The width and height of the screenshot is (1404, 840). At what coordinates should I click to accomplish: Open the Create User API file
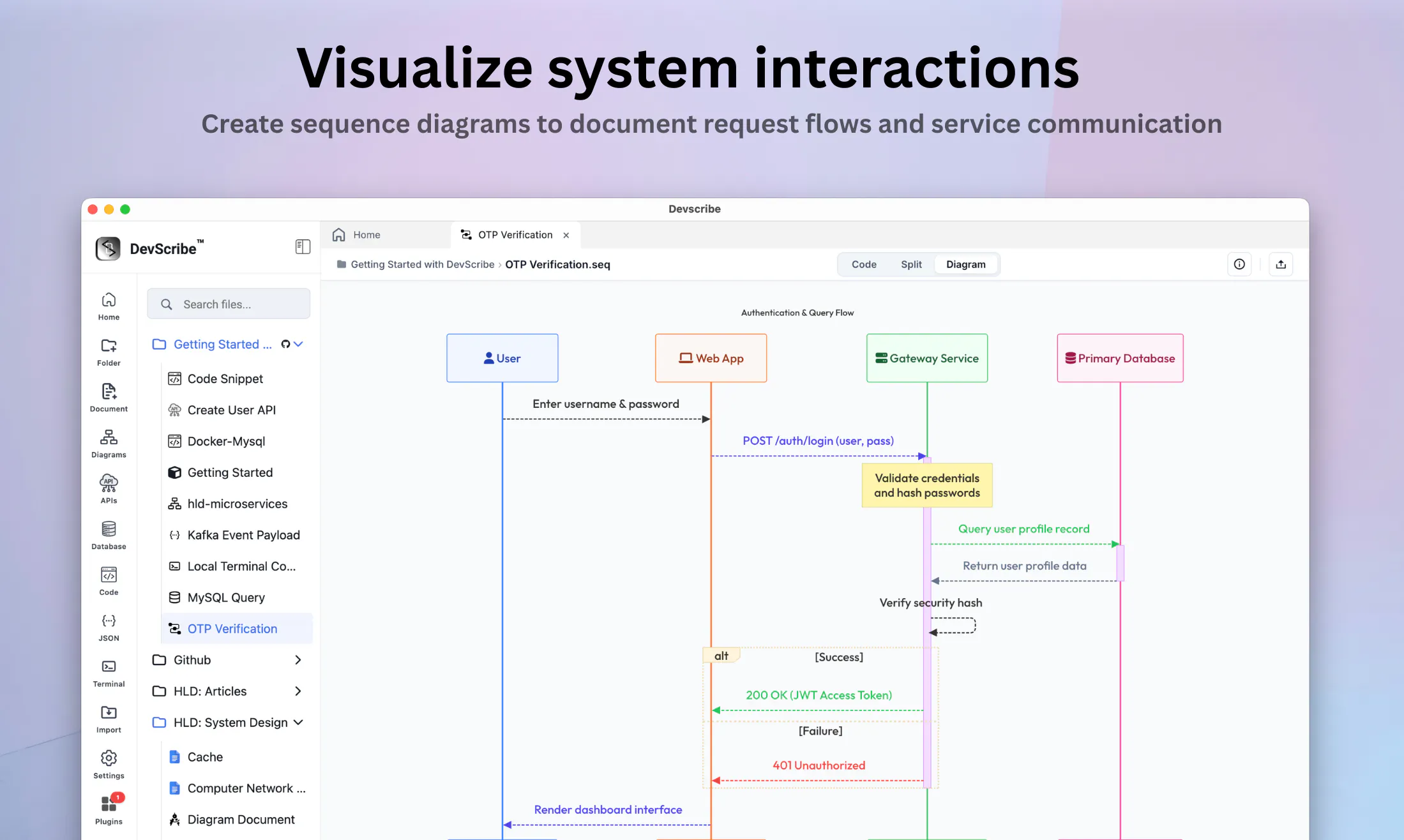237,410
